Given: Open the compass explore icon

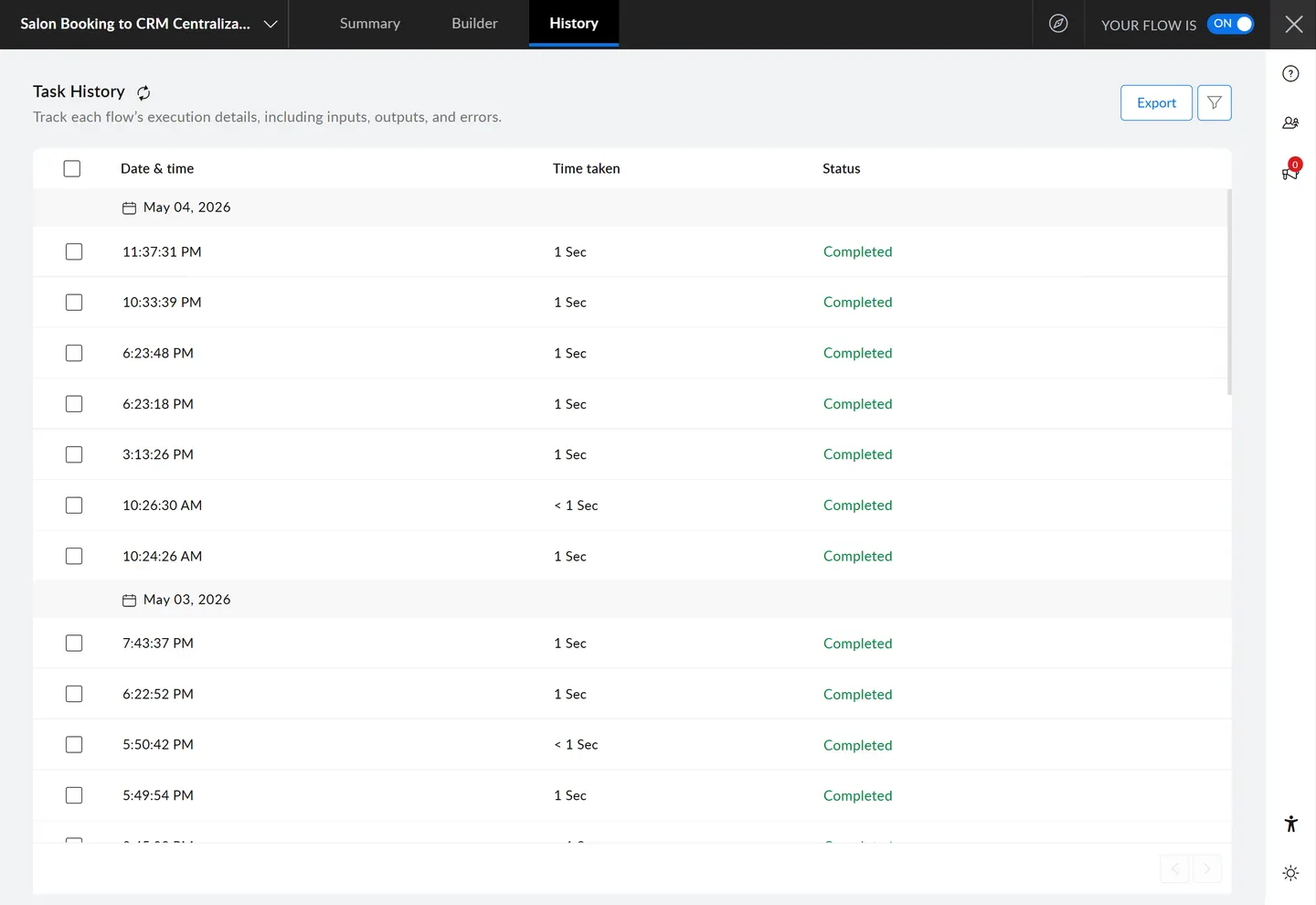Looking at the screenshot, I should click(x=1058, y=24).
